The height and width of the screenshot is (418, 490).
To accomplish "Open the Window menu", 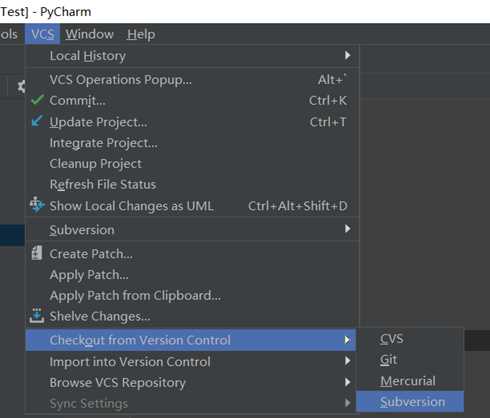I will coord(89,34).
